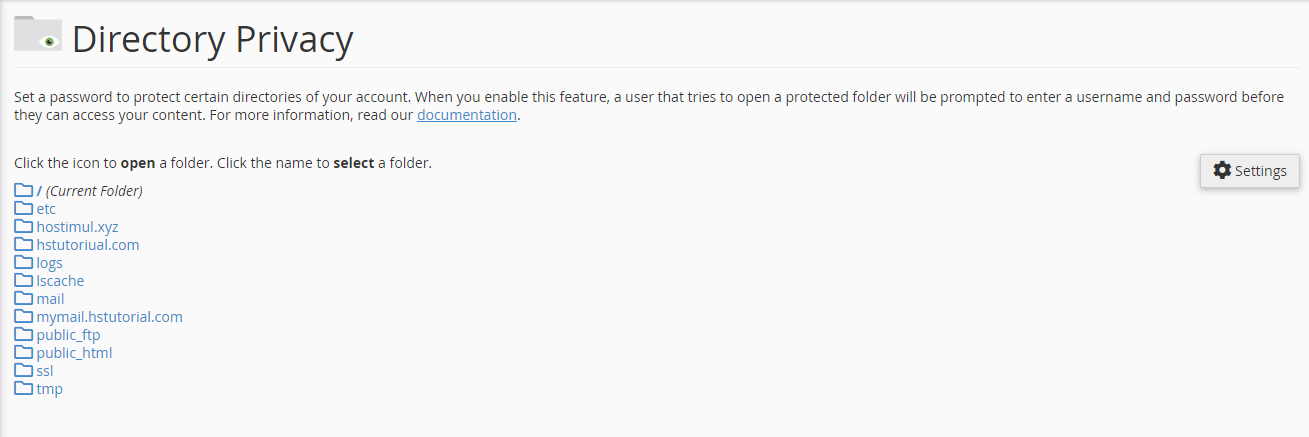Select the root Current Folder entry

(x=90, y=191)
